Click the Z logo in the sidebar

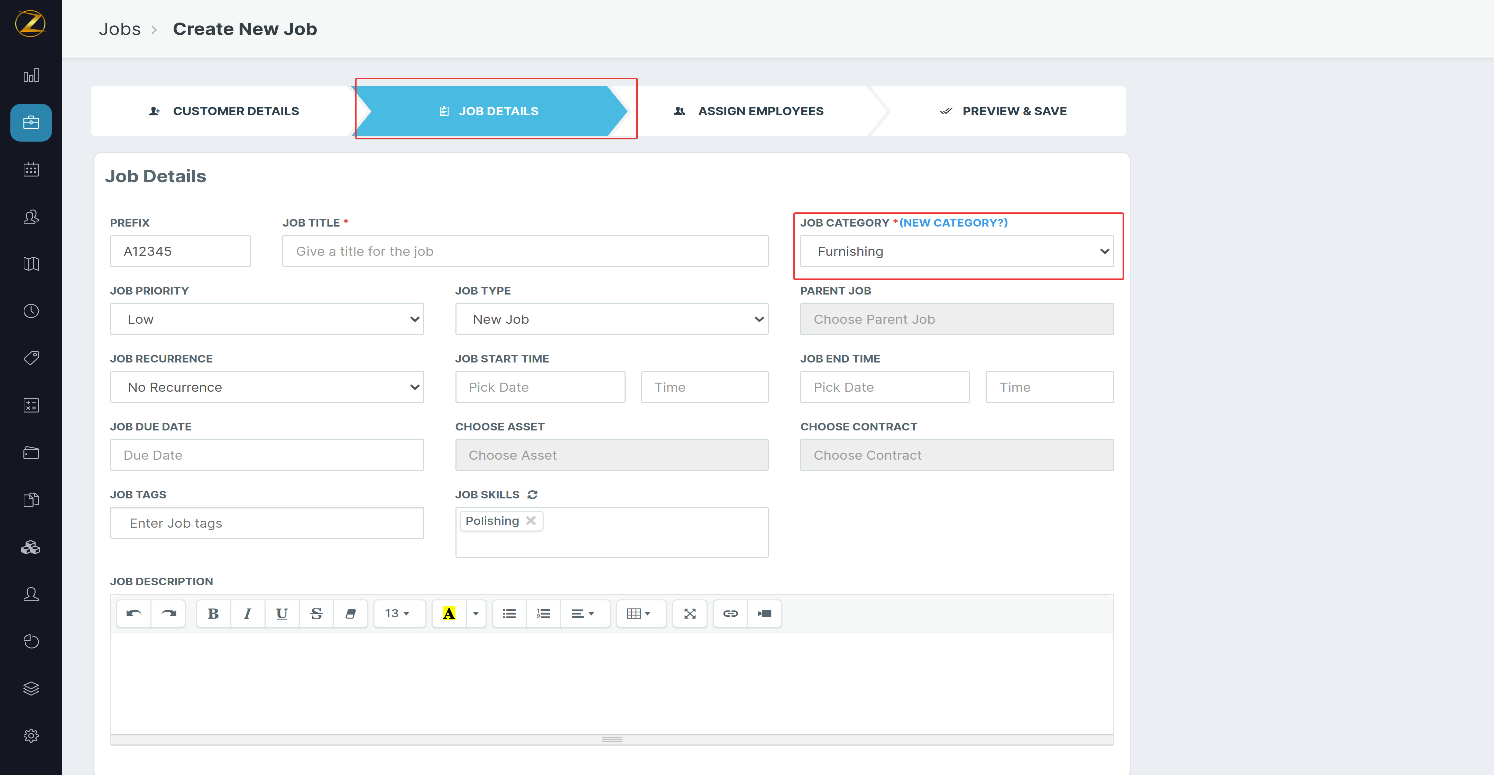pos(30,24)
